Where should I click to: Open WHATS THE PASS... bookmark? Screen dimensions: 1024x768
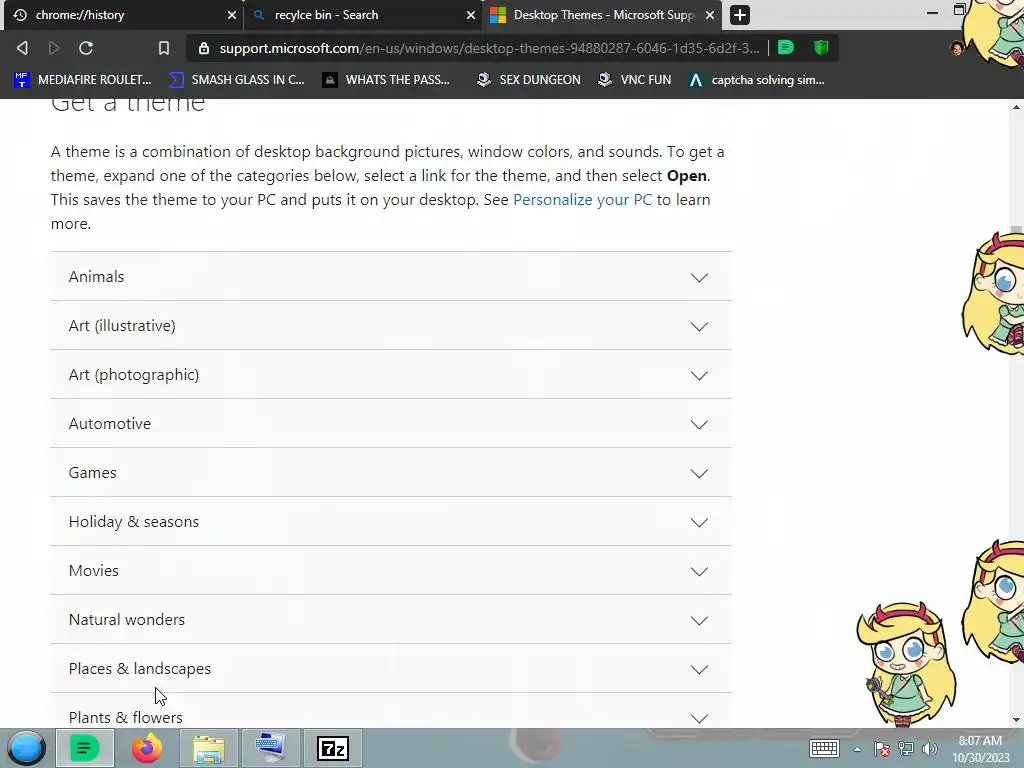(386, 80)
